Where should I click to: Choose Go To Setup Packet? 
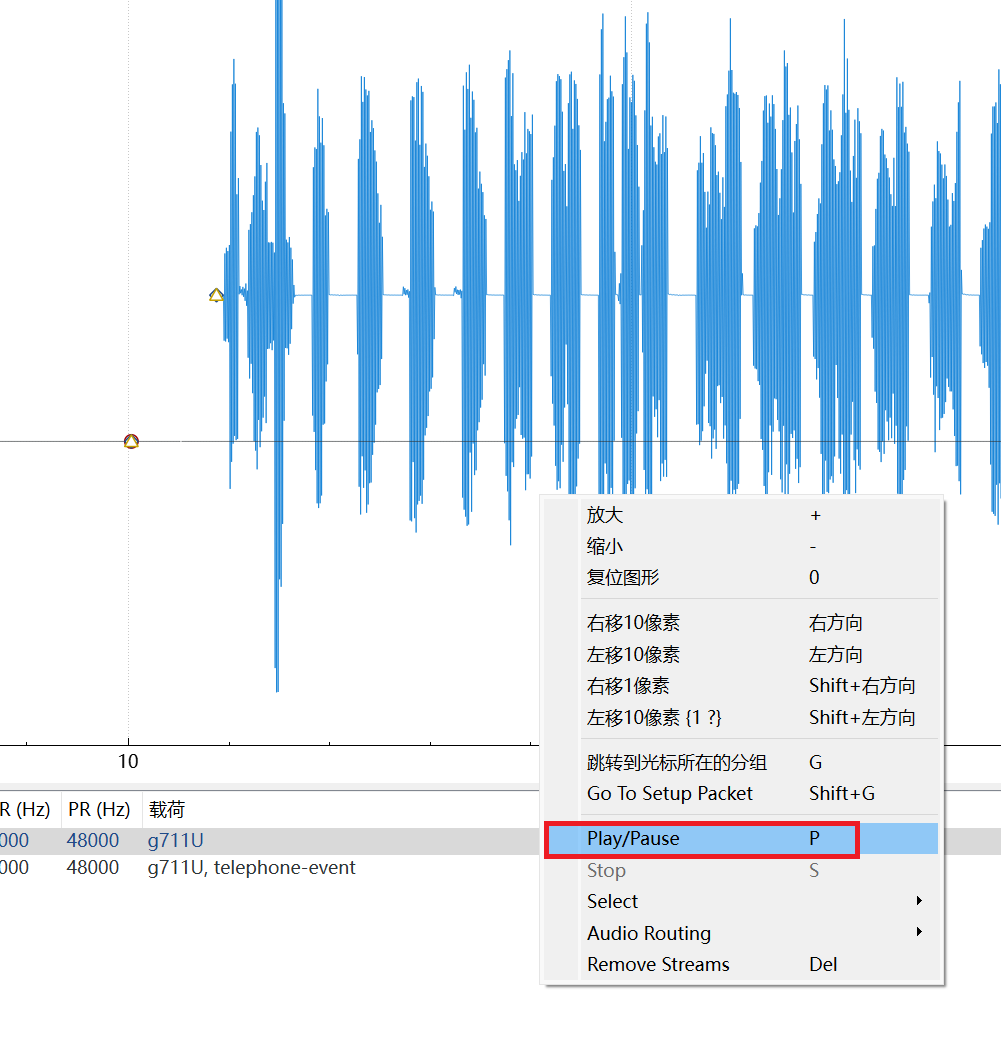click(x=742, y=794)
